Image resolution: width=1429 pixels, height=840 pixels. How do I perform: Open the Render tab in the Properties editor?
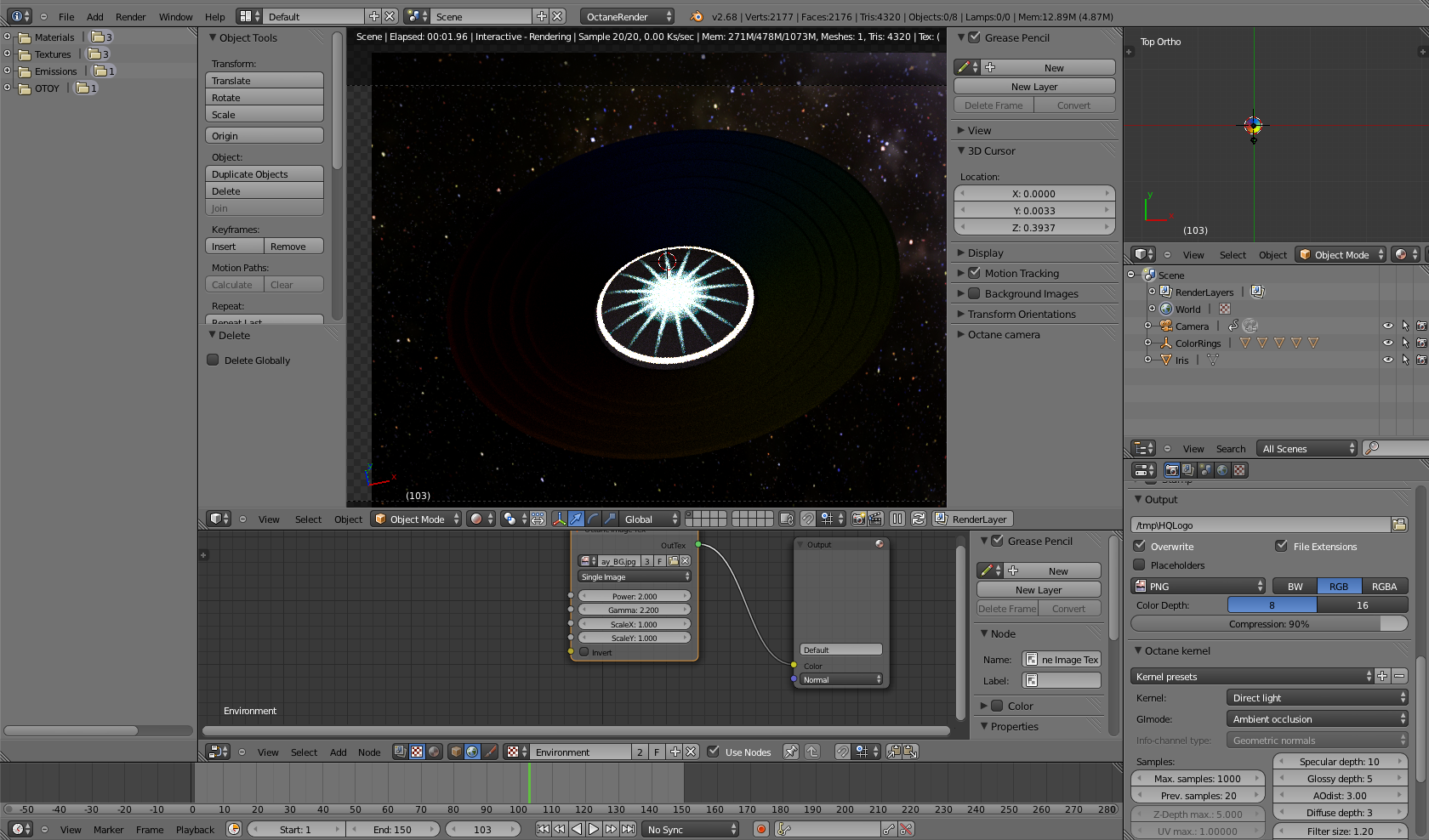point(1171,470)
